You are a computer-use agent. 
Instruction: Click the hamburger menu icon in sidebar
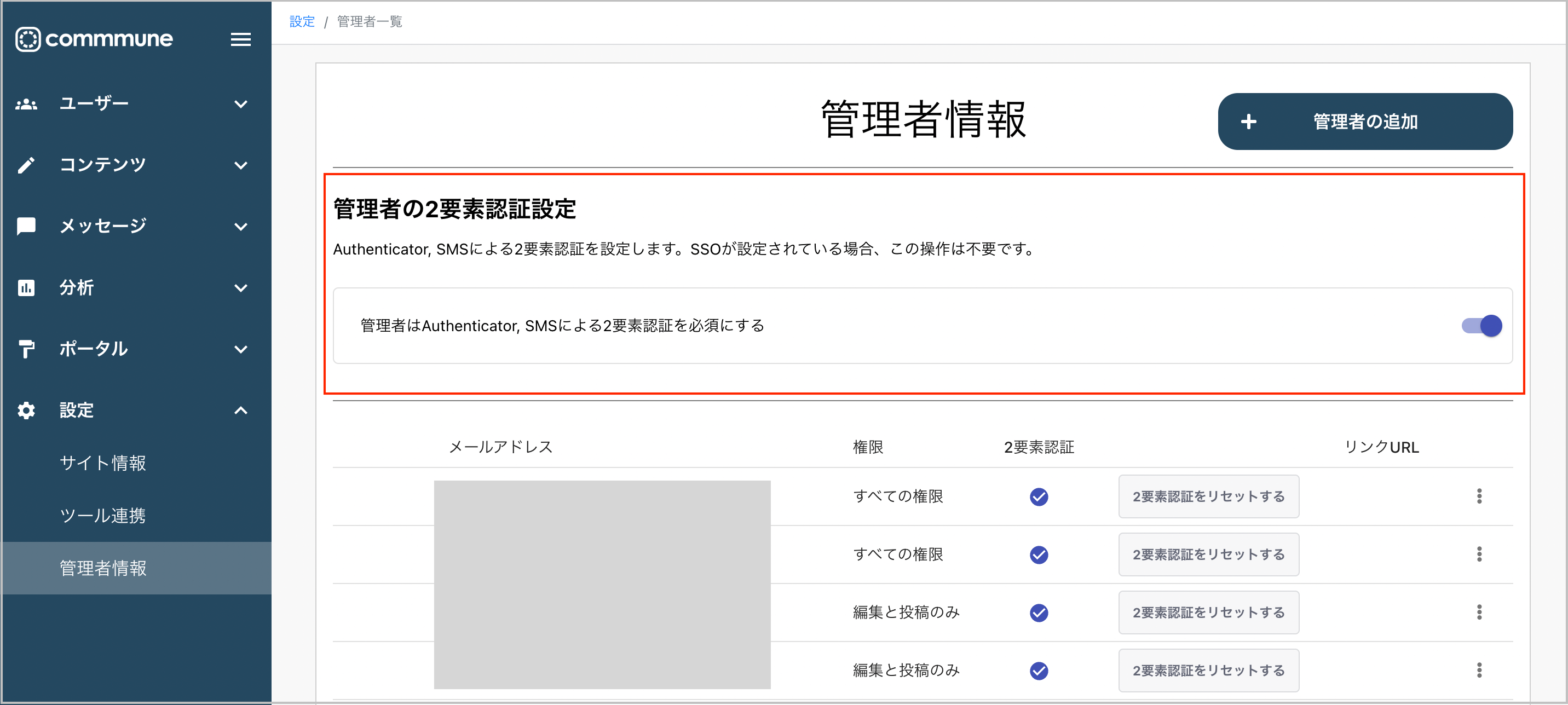pos(240,39)
